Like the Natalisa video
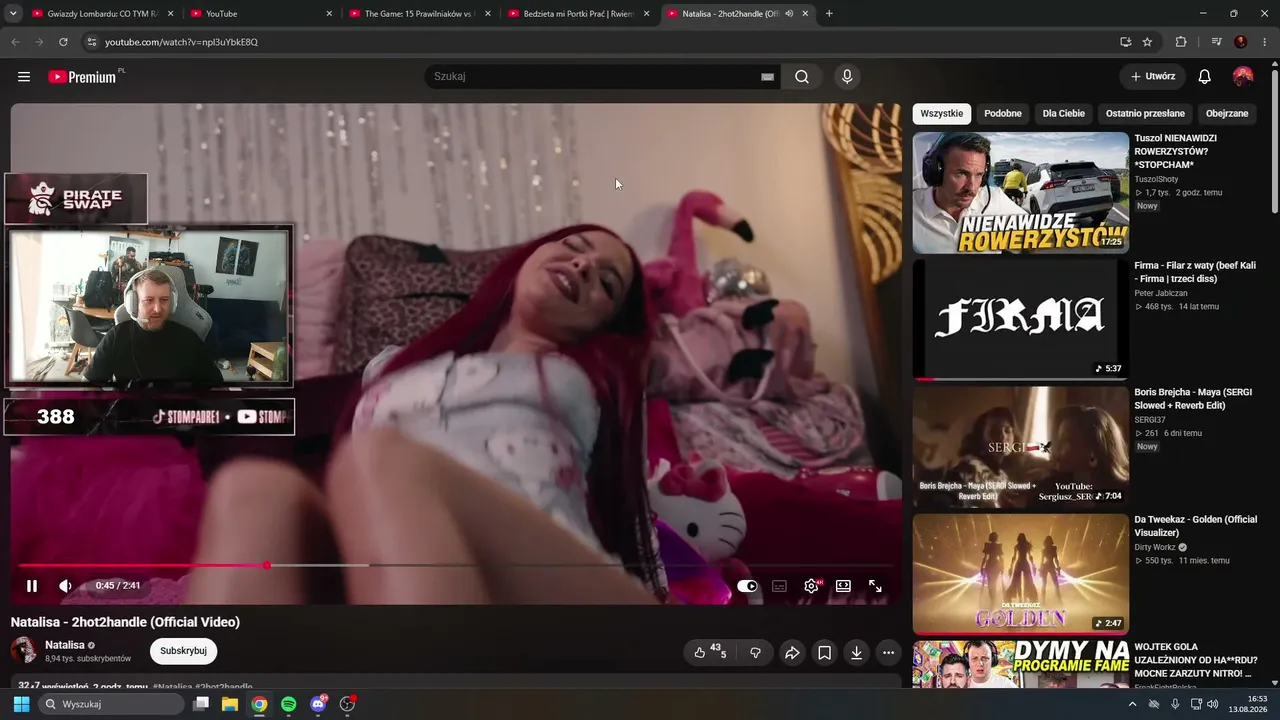The image size is (1280, 720). (709, 652)
